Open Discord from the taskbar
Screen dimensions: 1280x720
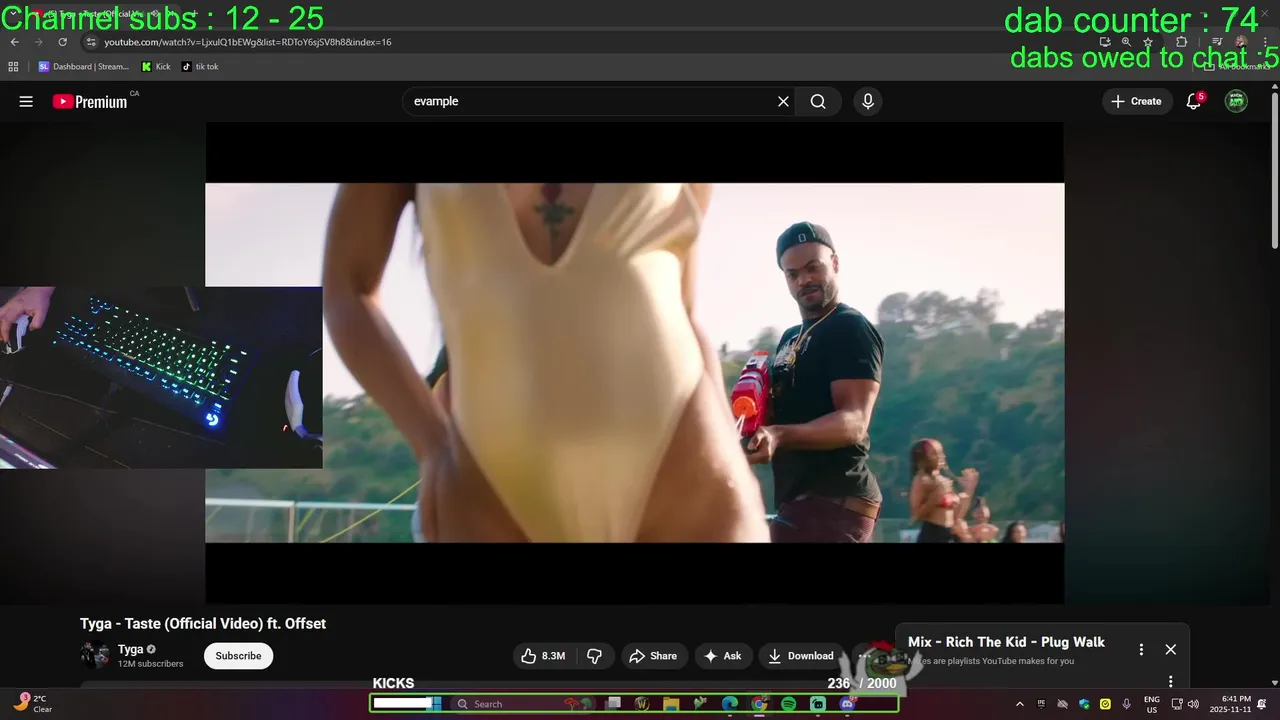(847, 704)
